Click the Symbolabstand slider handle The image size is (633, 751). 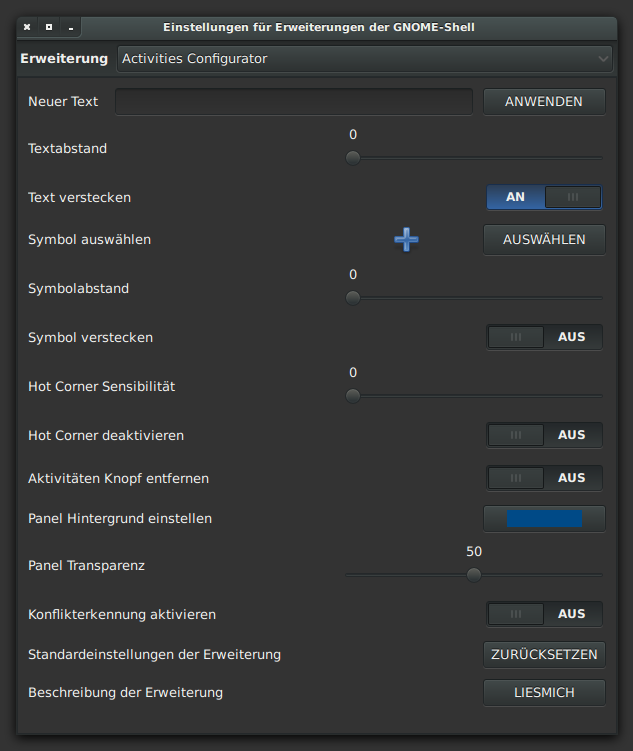tap(353, 298)
